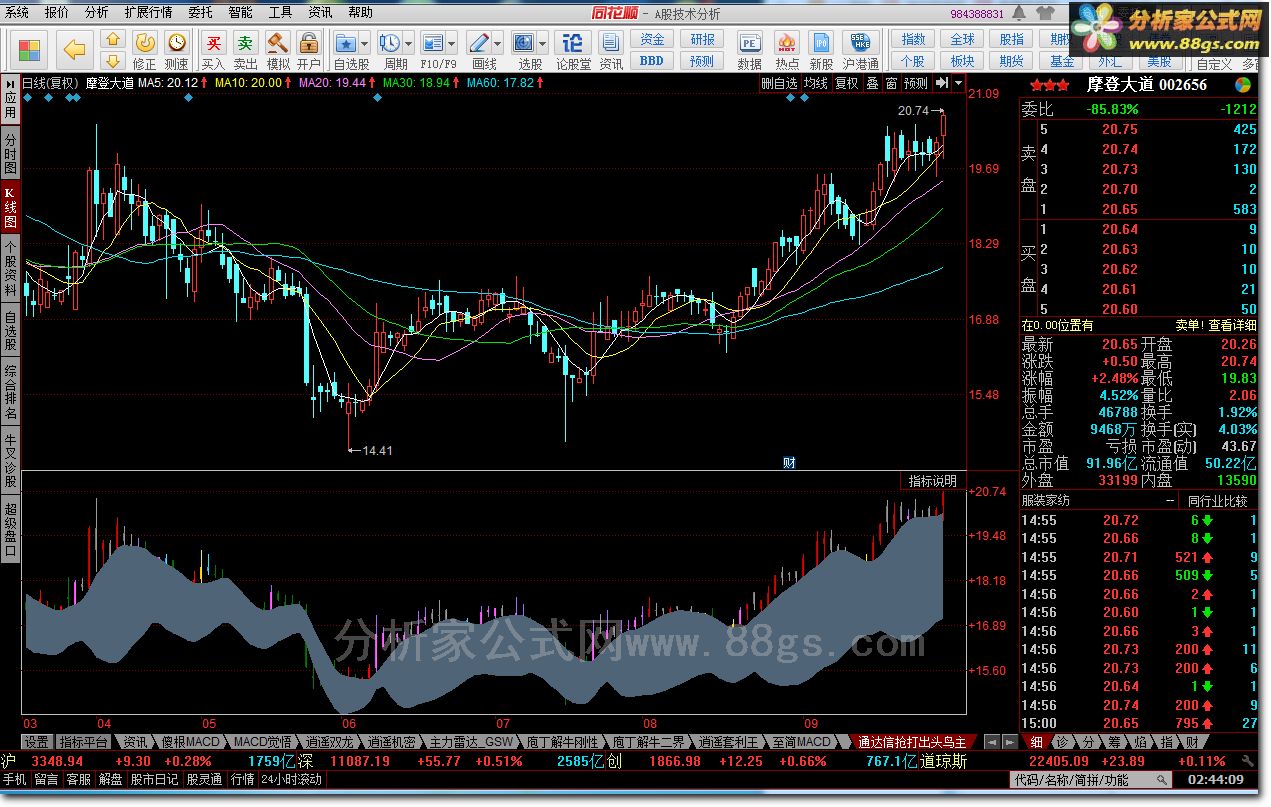Open the colorful home grid icon
The width and height of the screenshot is (1271, 807).
click(29, 49)
